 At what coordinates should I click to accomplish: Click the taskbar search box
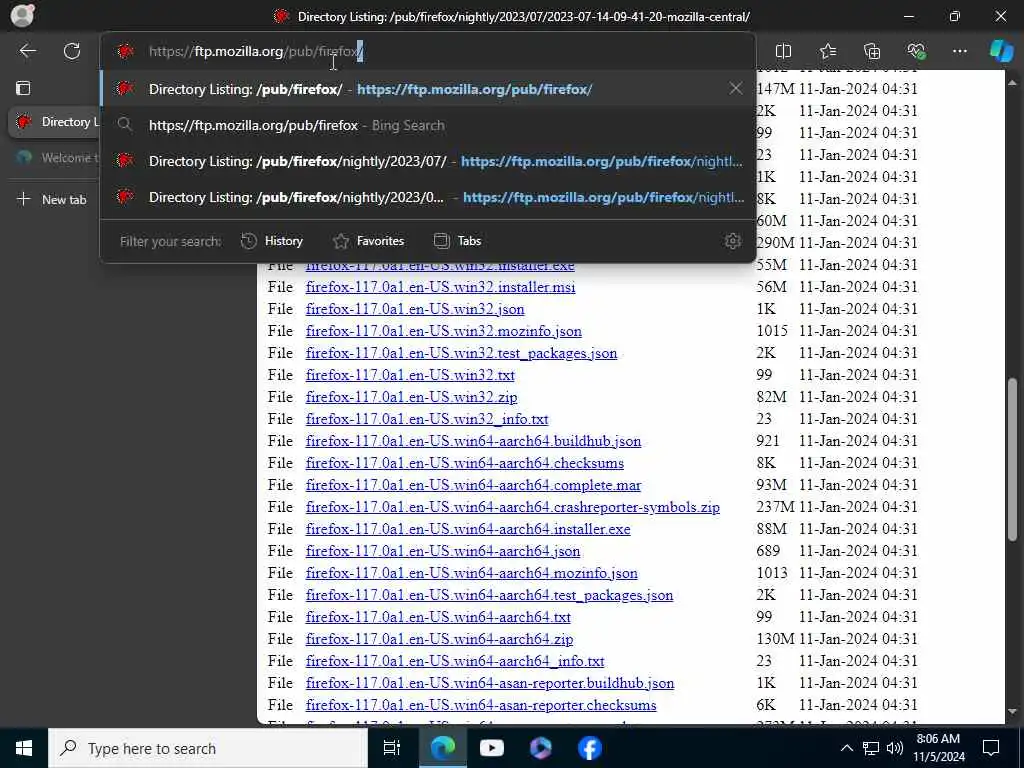208,748
